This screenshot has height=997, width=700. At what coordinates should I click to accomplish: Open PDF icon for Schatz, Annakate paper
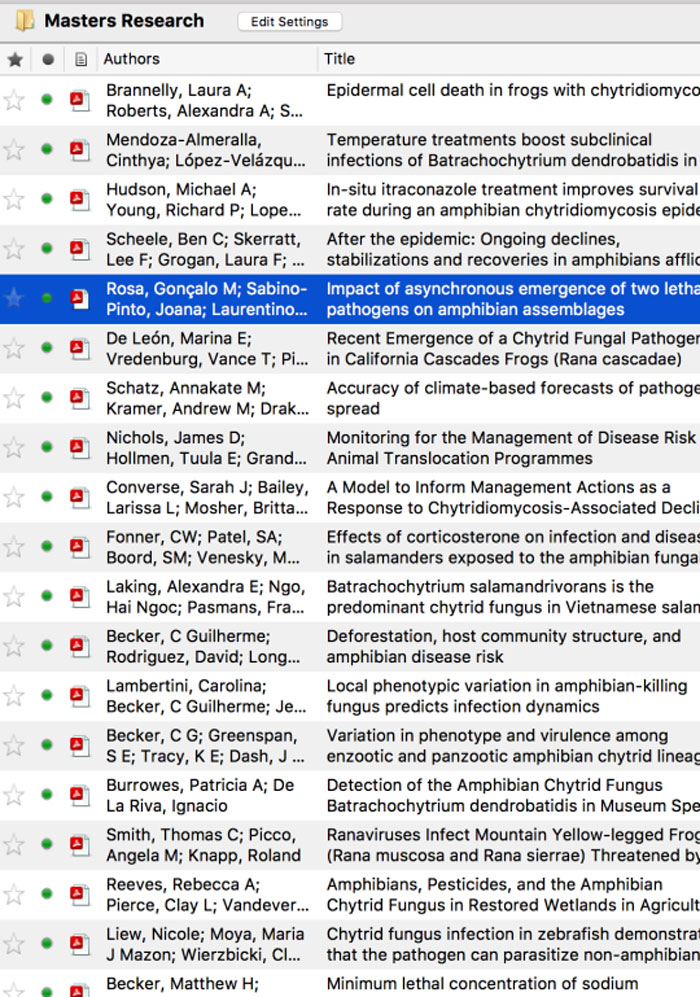(x=79, y=399)
